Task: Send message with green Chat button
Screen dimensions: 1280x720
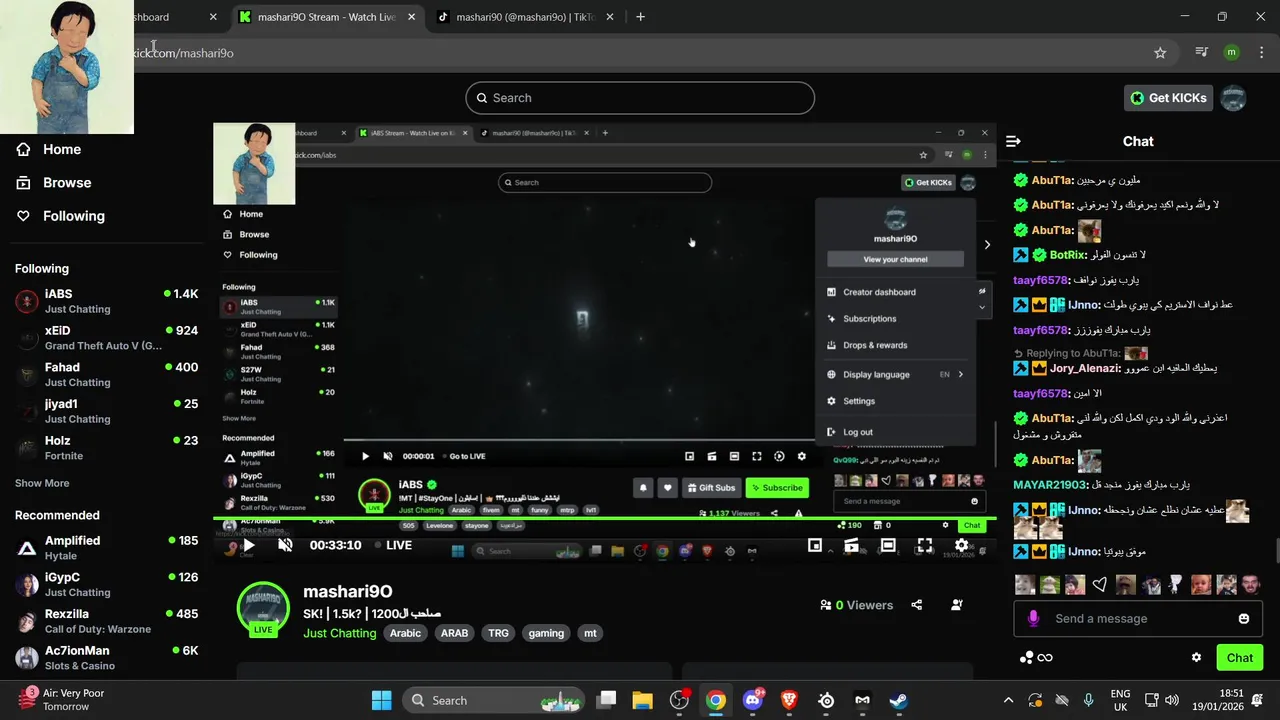Action: tap(1240, 658)
